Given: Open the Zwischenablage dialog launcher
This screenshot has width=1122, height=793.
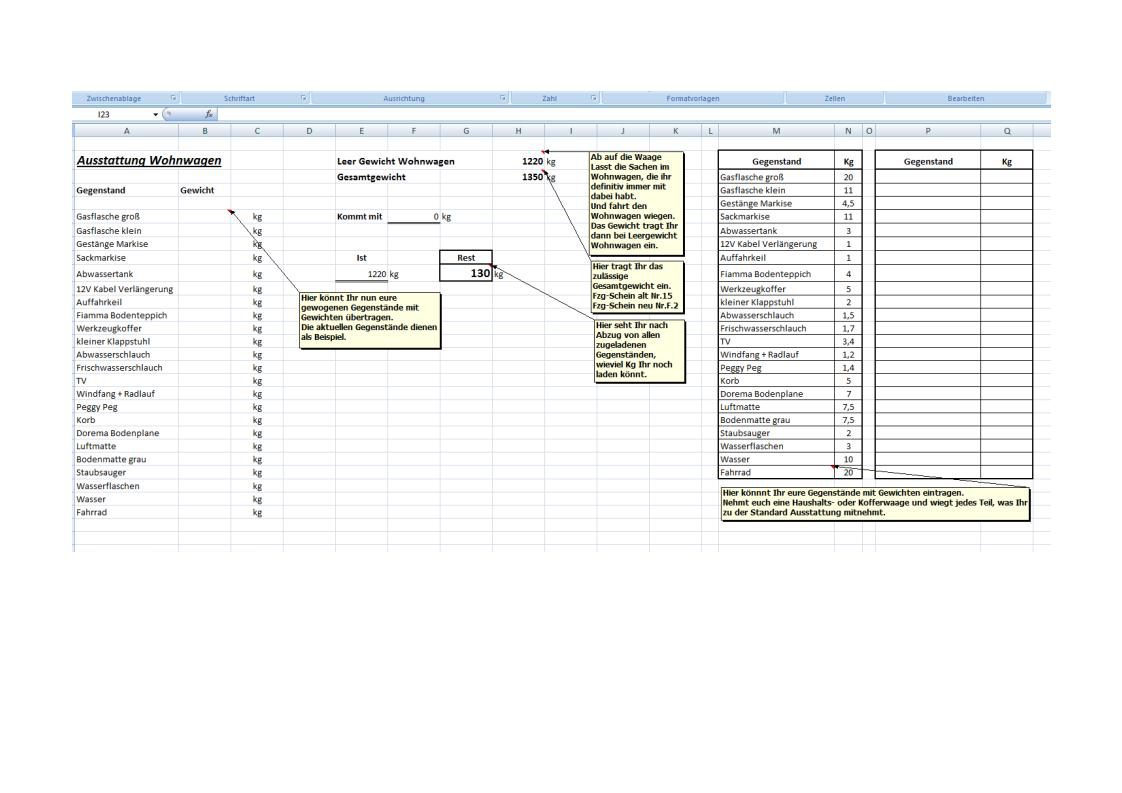Looking at the screenshot, I should coord(173,98).
